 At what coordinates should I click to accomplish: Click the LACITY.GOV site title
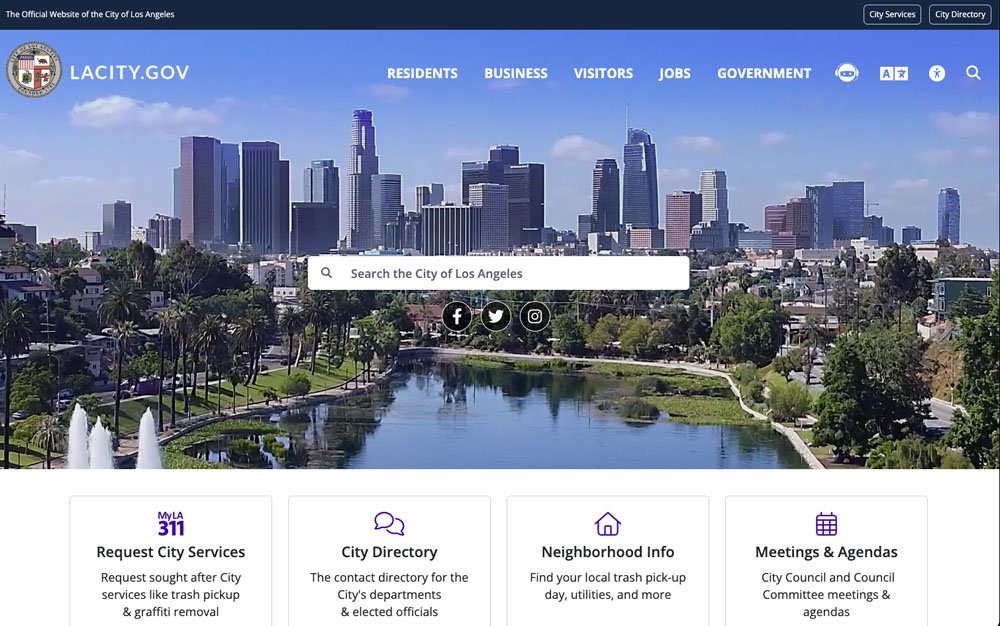point(129,72)
